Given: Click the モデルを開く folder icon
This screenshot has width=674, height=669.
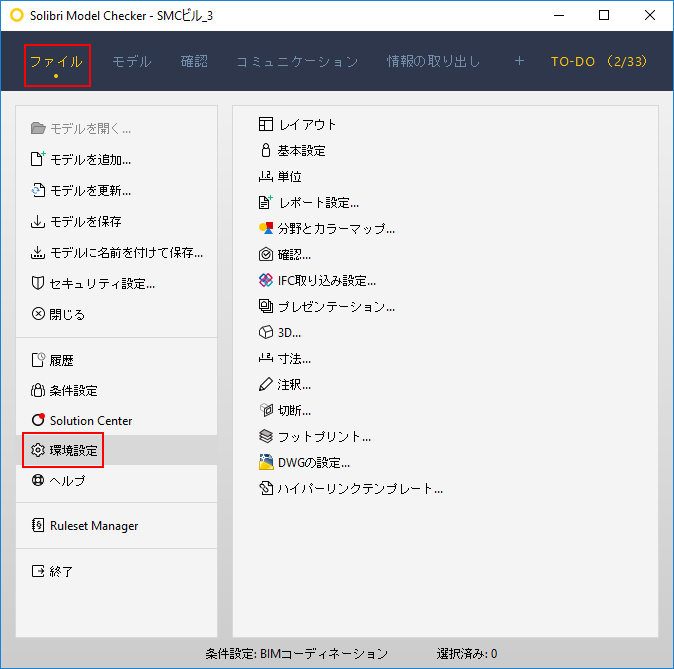Looking at the screenshot, I should coord(38,128).
